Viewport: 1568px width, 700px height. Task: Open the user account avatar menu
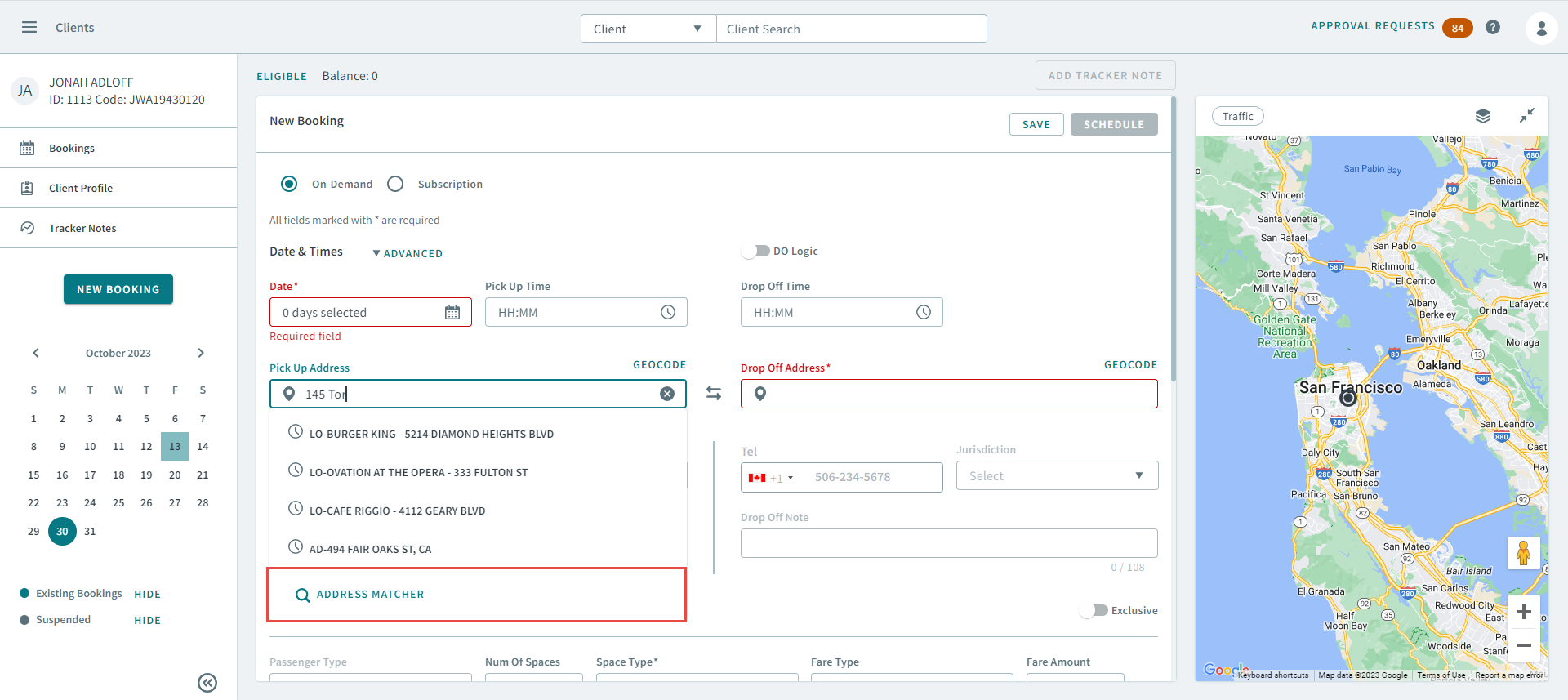pos(1541,29)
